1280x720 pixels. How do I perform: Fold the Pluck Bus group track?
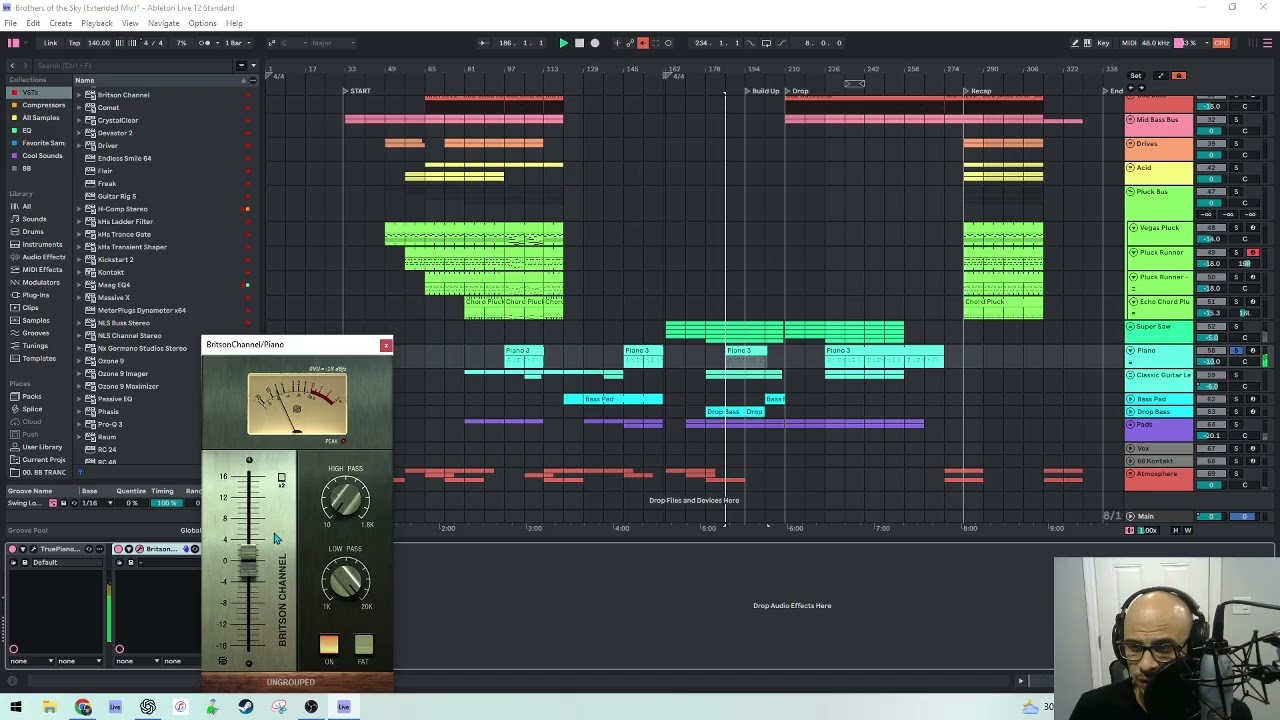coord(1131,192)
